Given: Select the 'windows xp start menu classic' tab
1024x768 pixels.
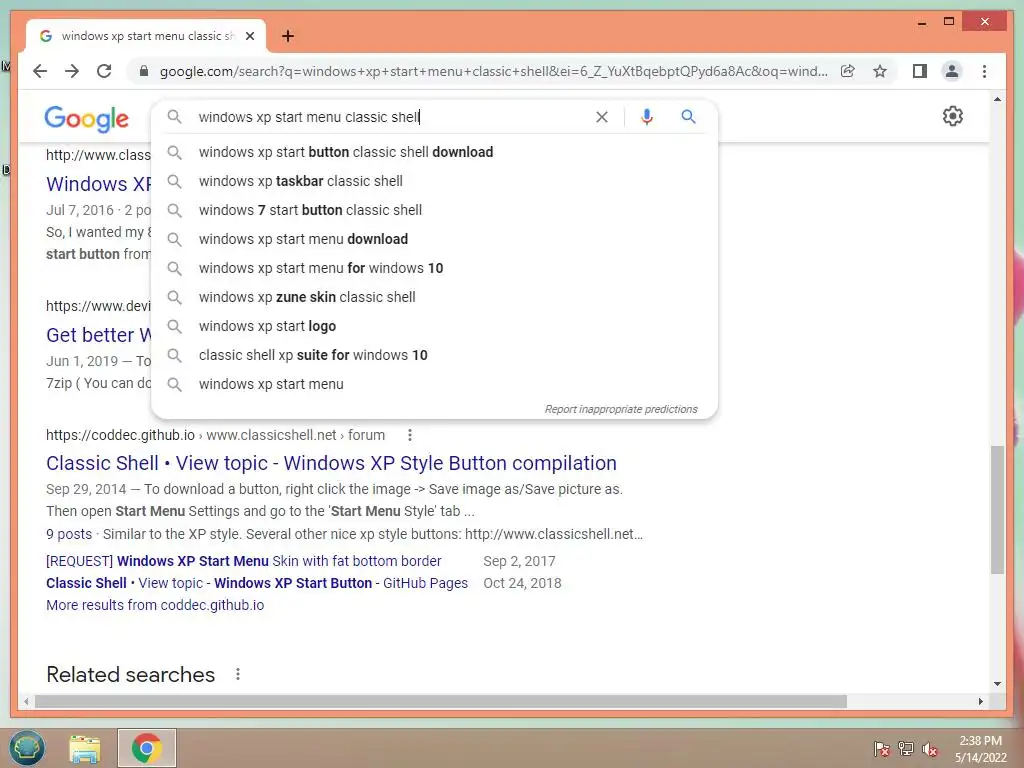Looking at the screenshot, I should pos(145,36).
